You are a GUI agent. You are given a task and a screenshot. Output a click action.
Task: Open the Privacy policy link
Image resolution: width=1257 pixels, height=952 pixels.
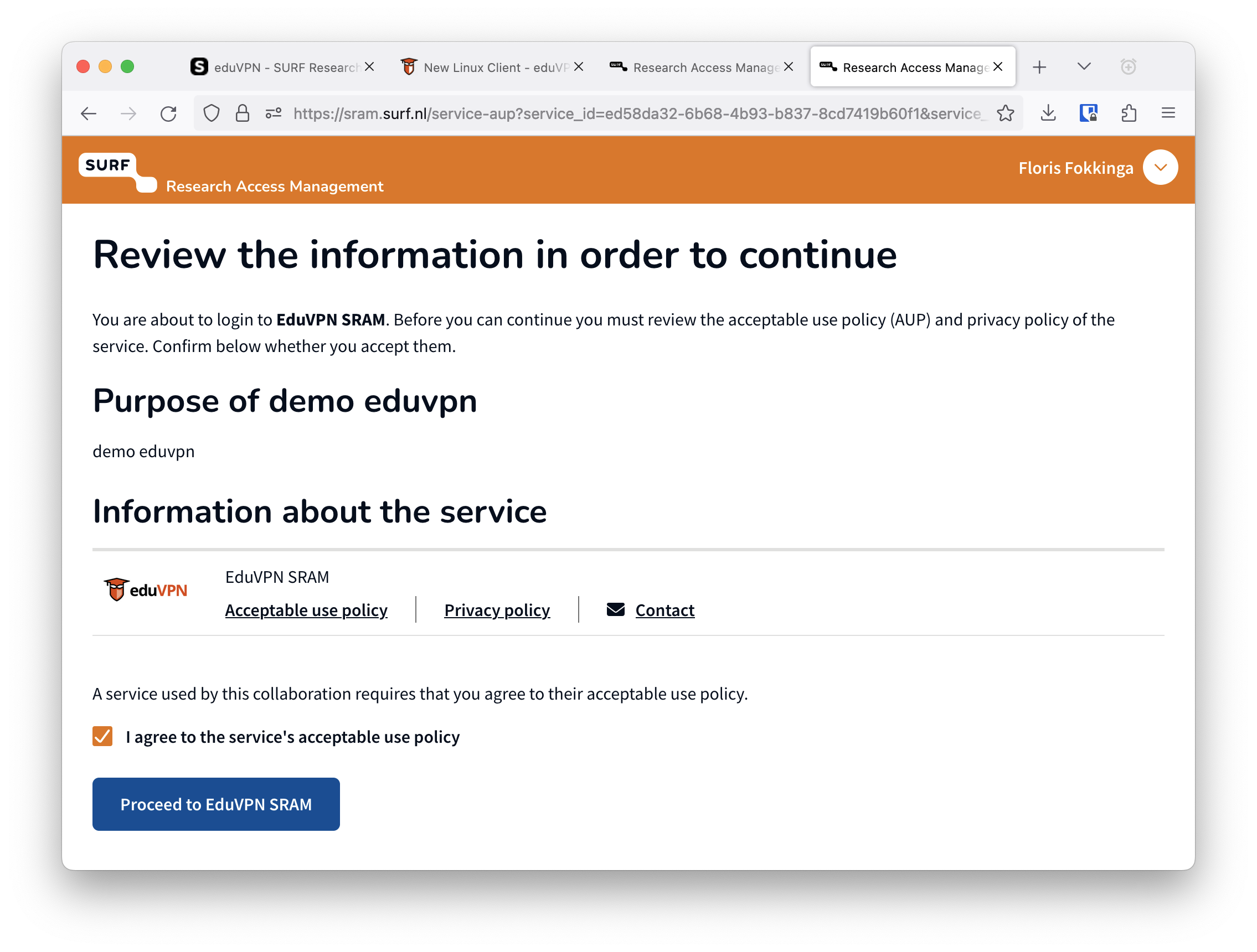pos(497,610)
